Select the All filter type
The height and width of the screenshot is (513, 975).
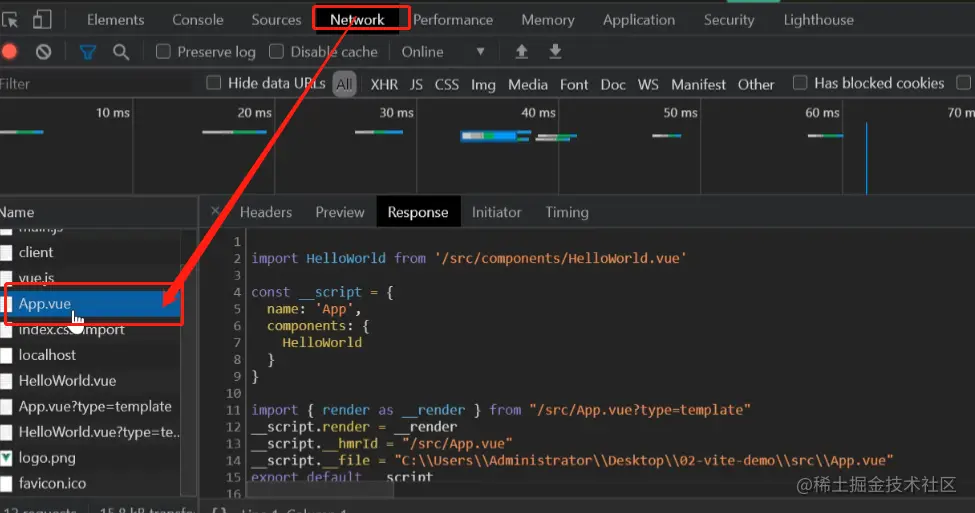pos(344,84)
